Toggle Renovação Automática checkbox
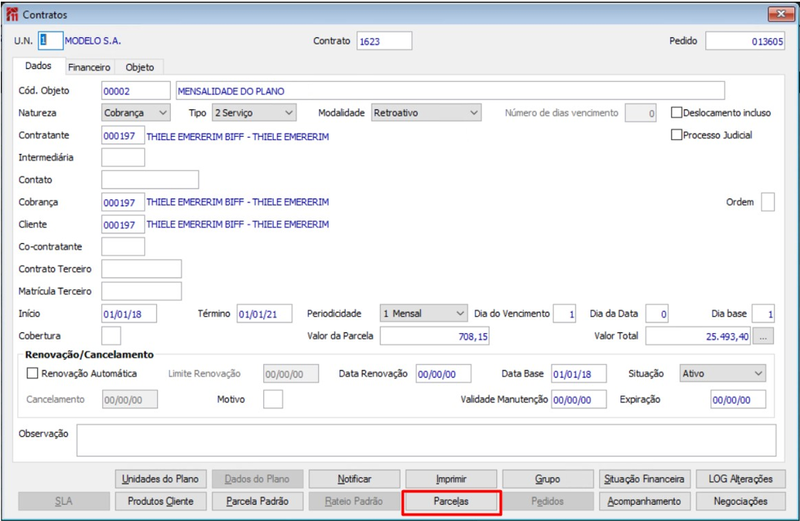Viewport: 800px width, 521px height. click(x=32, y=374)
